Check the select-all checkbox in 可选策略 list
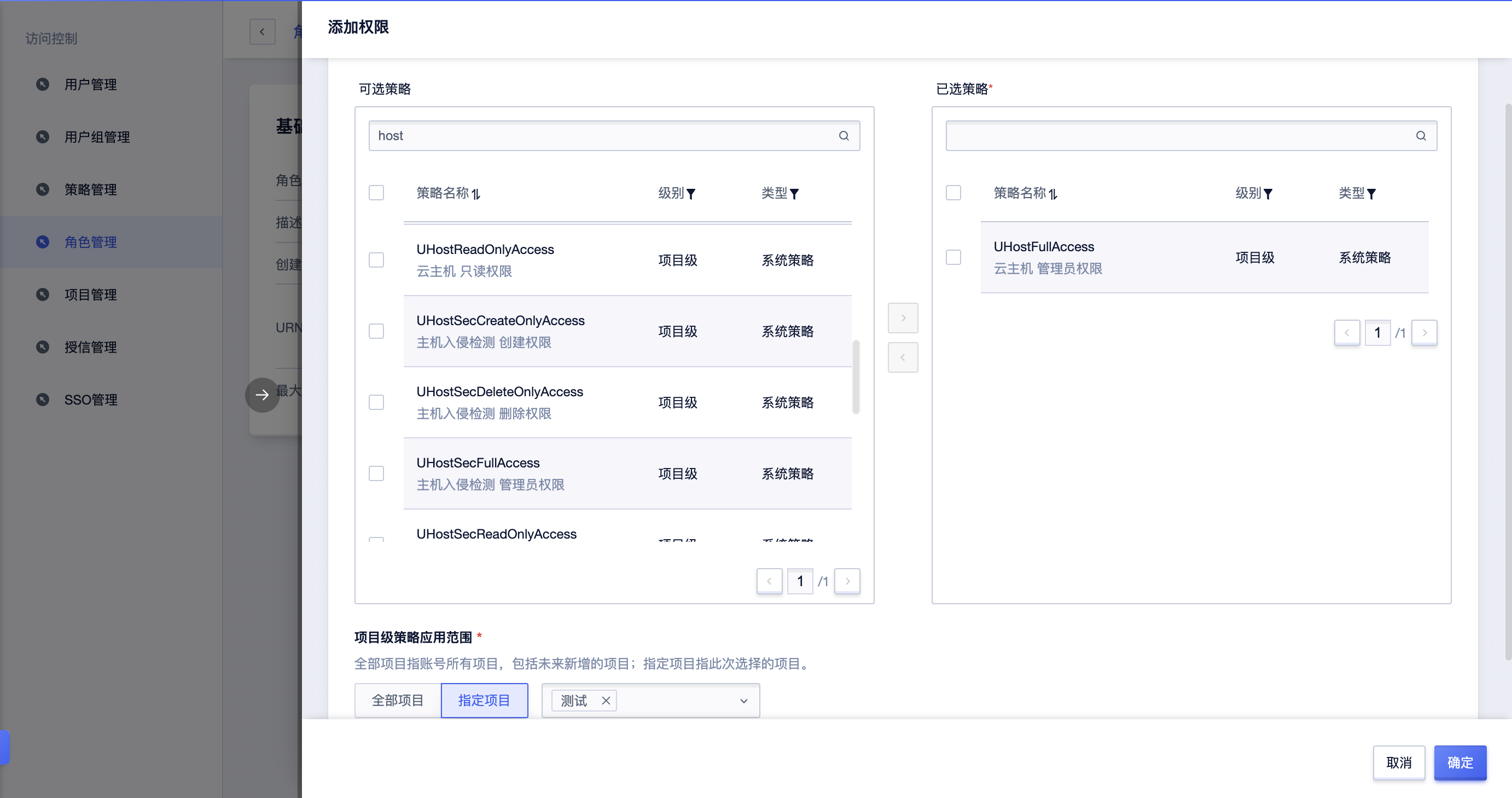Image resolution: width=1512 pixels, height=798 pixels. click(376, 192)
